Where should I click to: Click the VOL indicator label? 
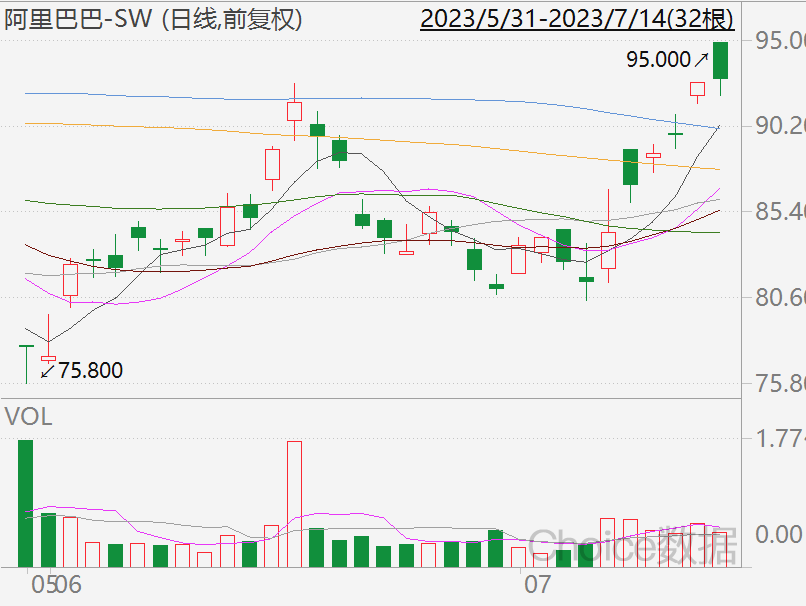(x=29, y=416)
